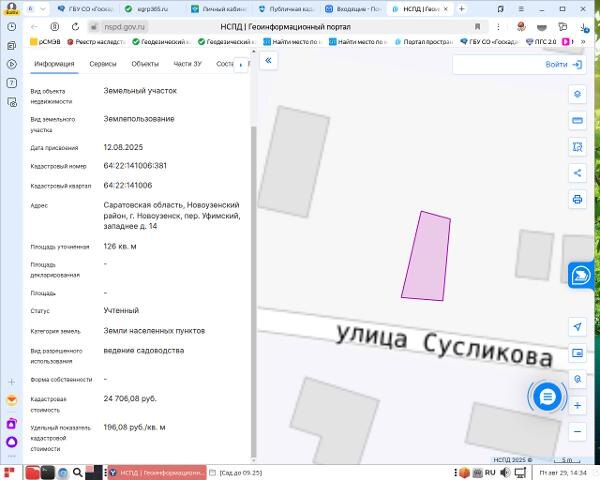Select the 126 кв. м area value

point(120,246)
